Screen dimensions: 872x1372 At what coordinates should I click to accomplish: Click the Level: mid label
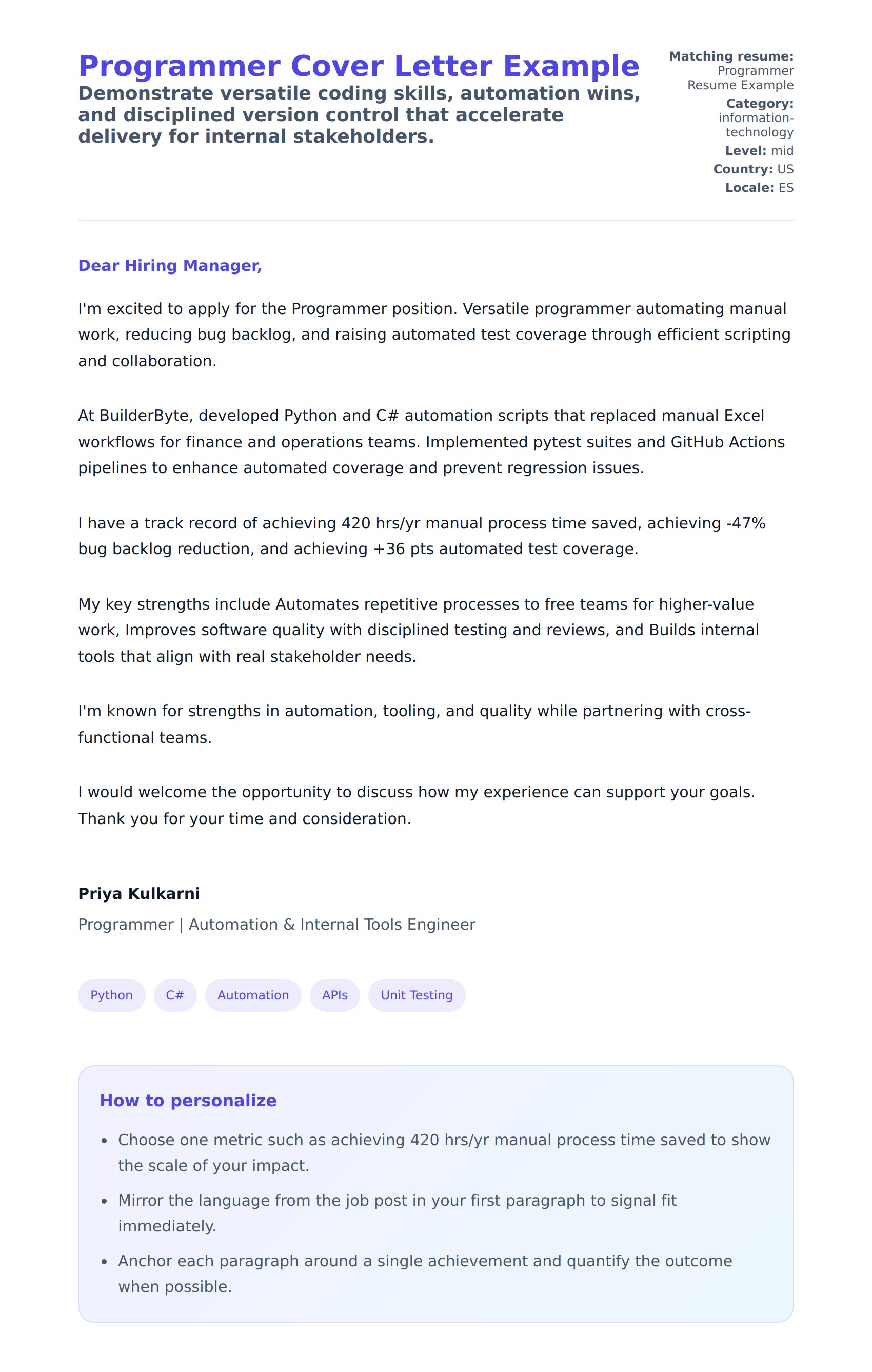[759, 151]
